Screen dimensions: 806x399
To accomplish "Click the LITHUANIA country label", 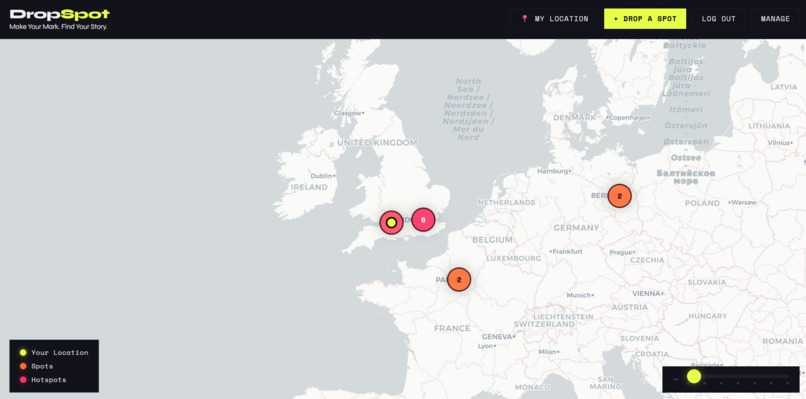I will point(769,126).
